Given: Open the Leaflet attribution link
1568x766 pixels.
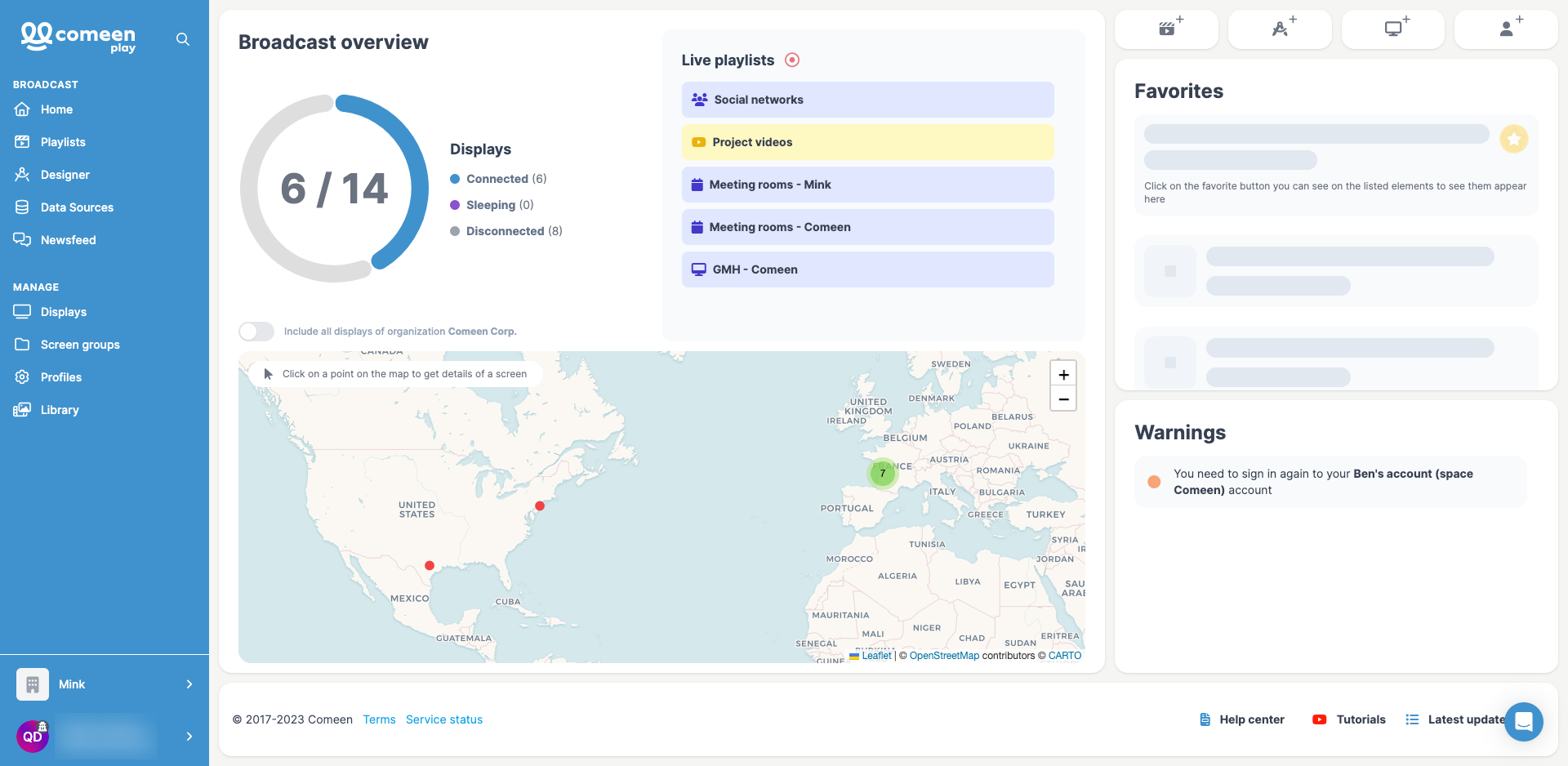Looking at the screenshot, I should [x=876, y=656].
